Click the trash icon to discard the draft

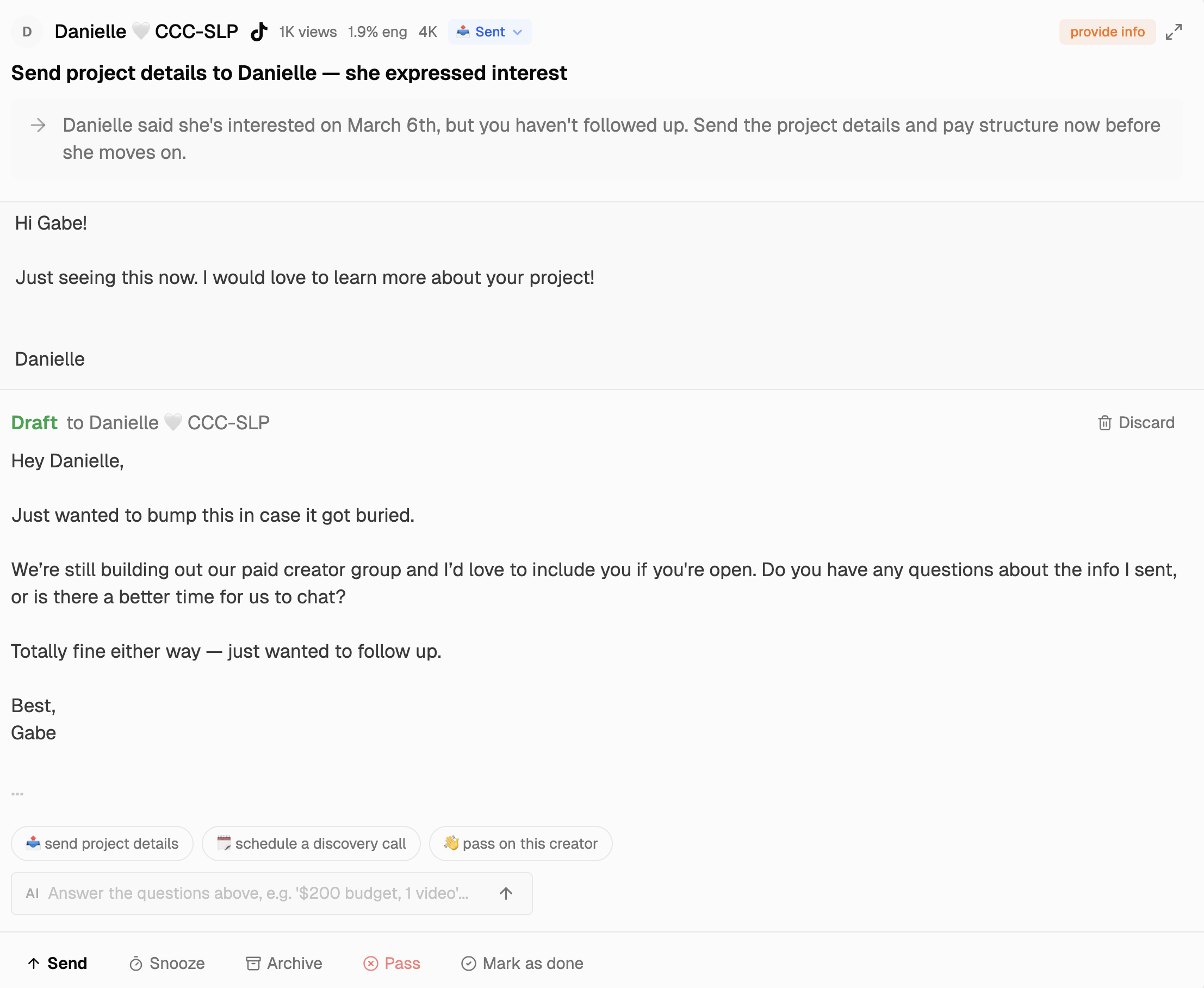[x=1104, y=422]
